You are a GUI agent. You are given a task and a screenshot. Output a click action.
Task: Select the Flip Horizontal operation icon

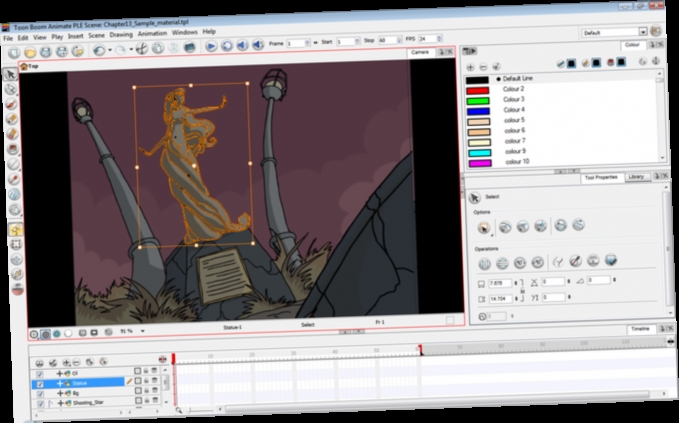point(485,264)
